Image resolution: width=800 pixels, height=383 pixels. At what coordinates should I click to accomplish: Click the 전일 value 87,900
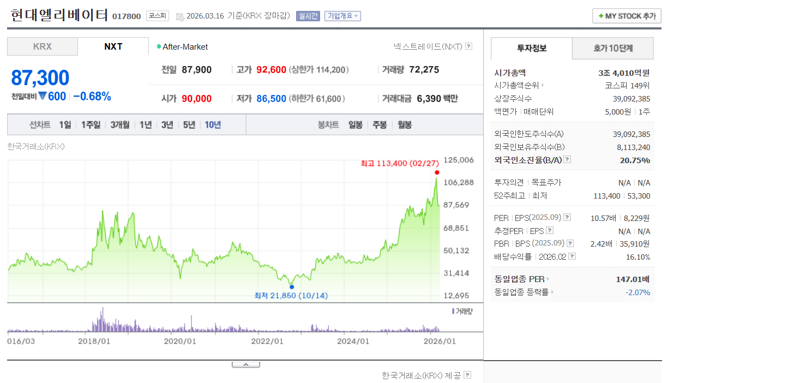(x=196, y=70)
